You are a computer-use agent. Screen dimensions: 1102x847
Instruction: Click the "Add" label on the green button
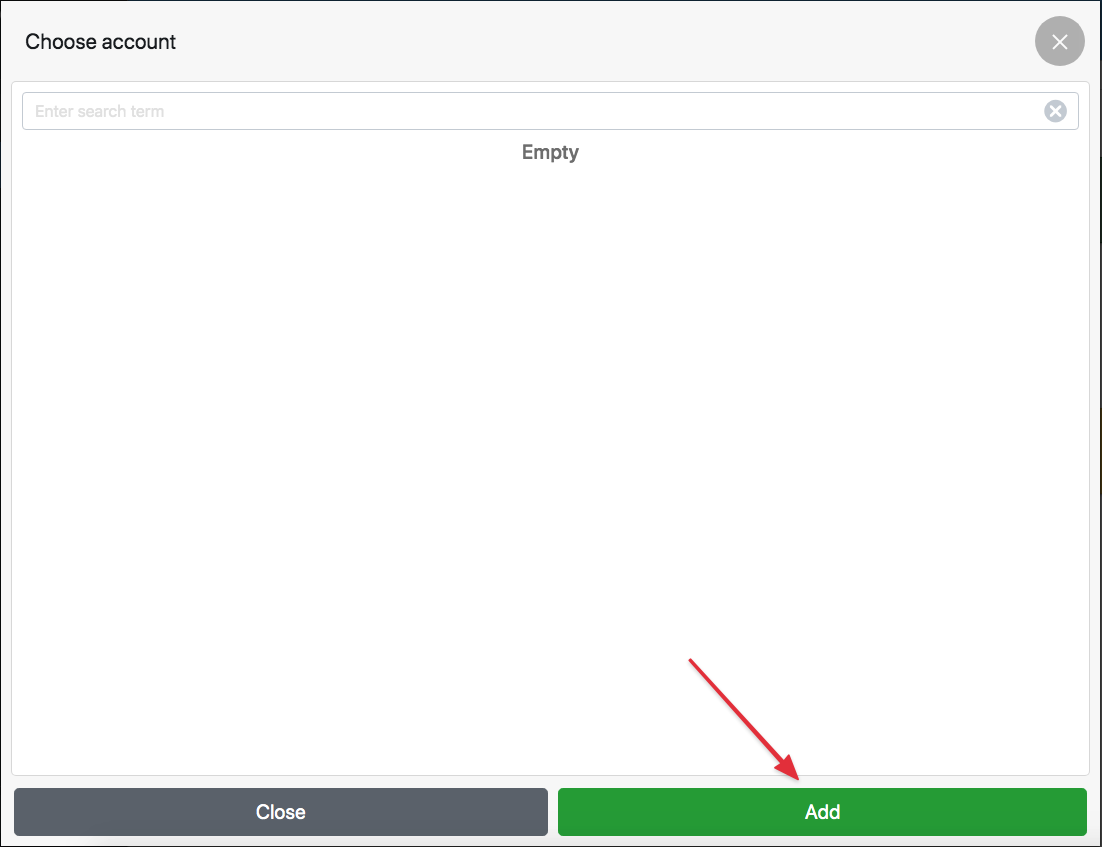822,812
